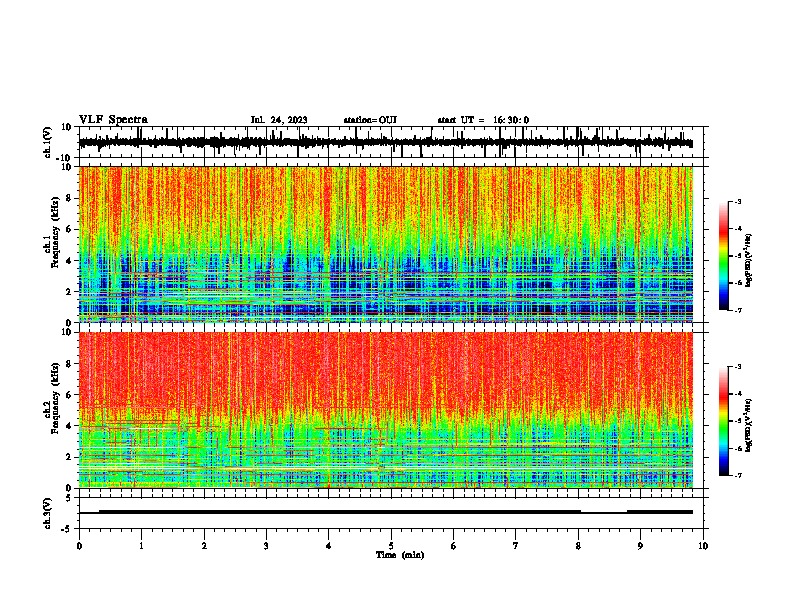Click the "2" tick on the time axis
Image resolution: width=792 pixels, height=612 pixels.
coord(204,546)
